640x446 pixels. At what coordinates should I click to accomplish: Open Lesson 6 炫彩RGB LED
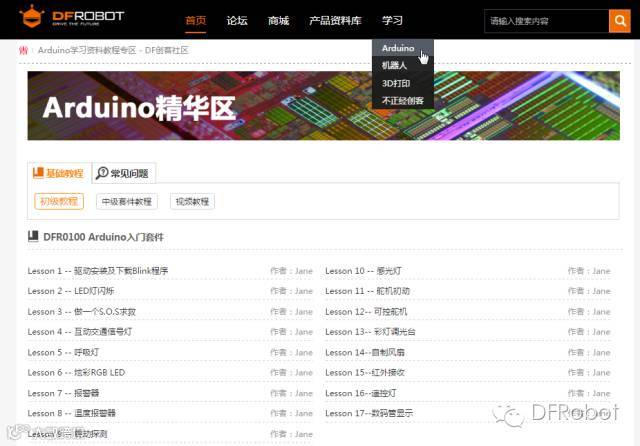click(x=76, y=373)
